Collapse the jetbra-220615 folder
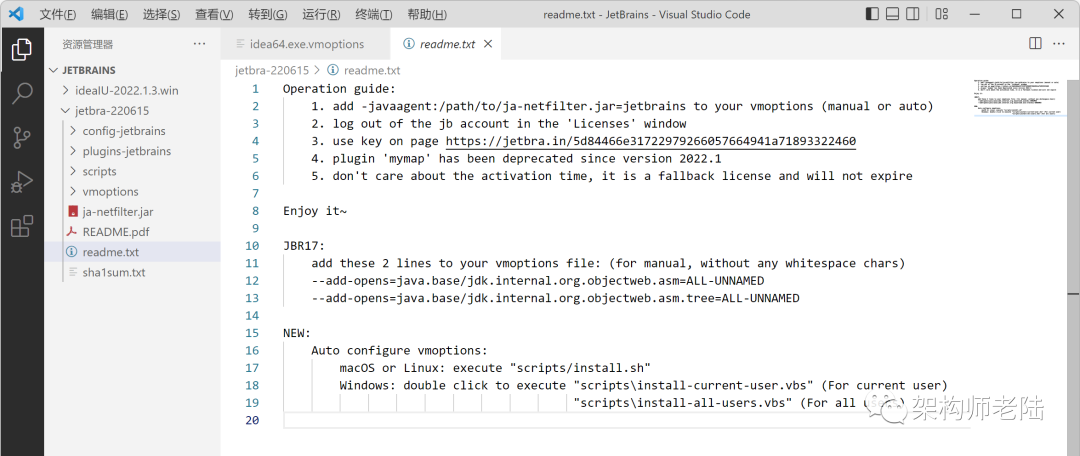The image size is (1080, 456). pos(65,110)
